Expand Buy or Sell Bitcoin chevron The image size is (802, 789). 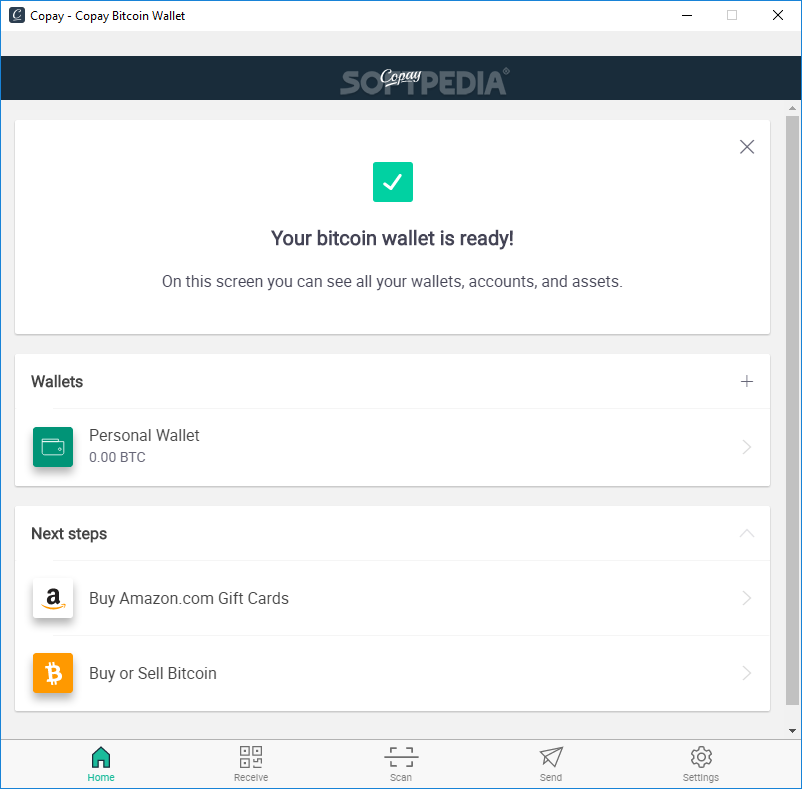point(747,673)
